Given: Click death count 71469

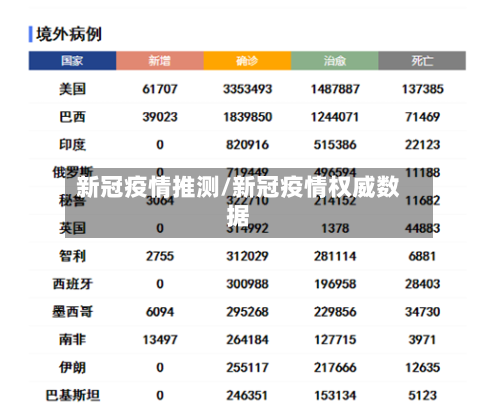Looking at the screenshot, I should (x=422, y=117).
